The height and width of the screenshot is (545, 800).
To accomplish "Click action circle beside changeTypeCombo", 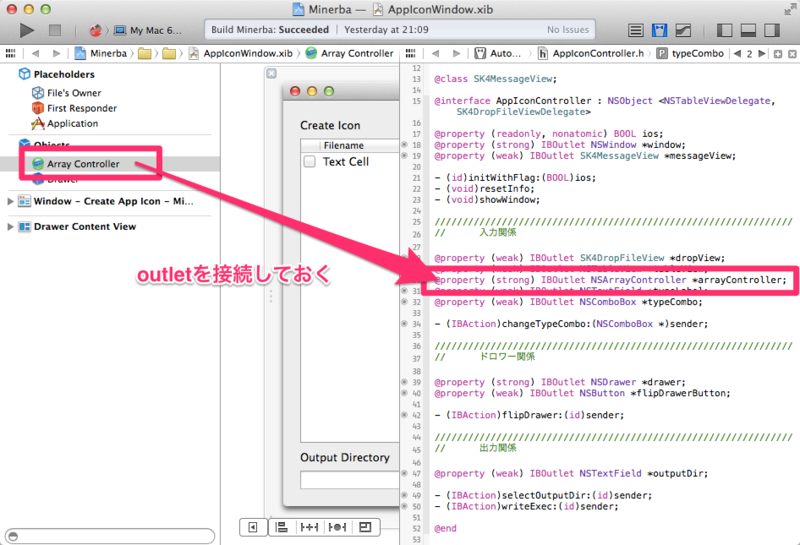I will point(404,324).
